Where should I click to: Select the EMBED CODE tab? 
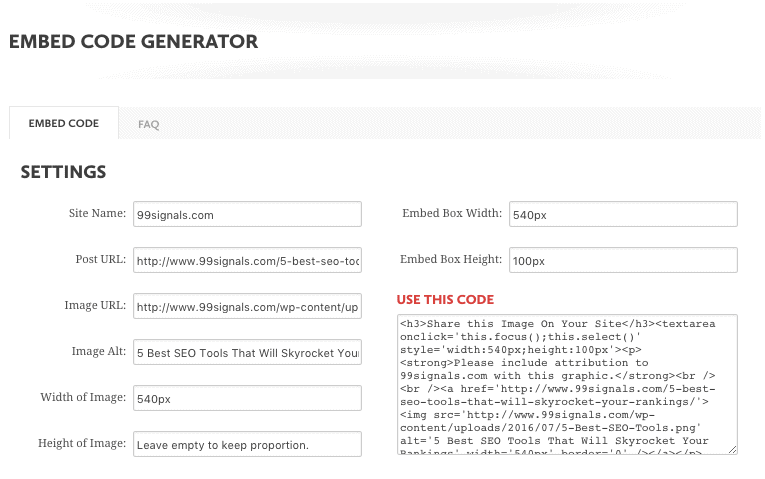coord(64,123)
